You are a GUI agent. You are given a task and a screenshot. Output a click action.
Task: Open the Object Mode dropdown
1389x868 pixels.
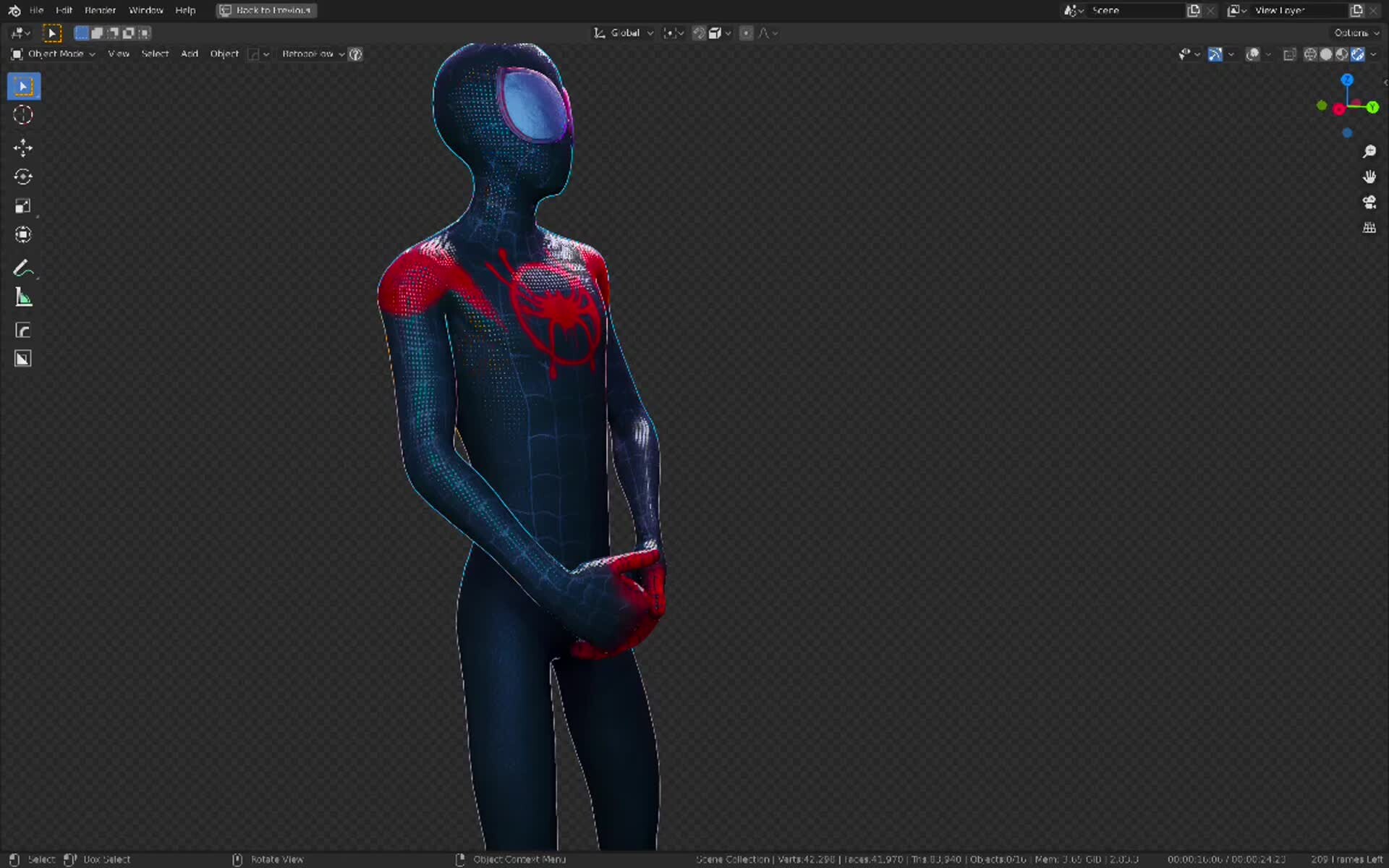(58, 54)
